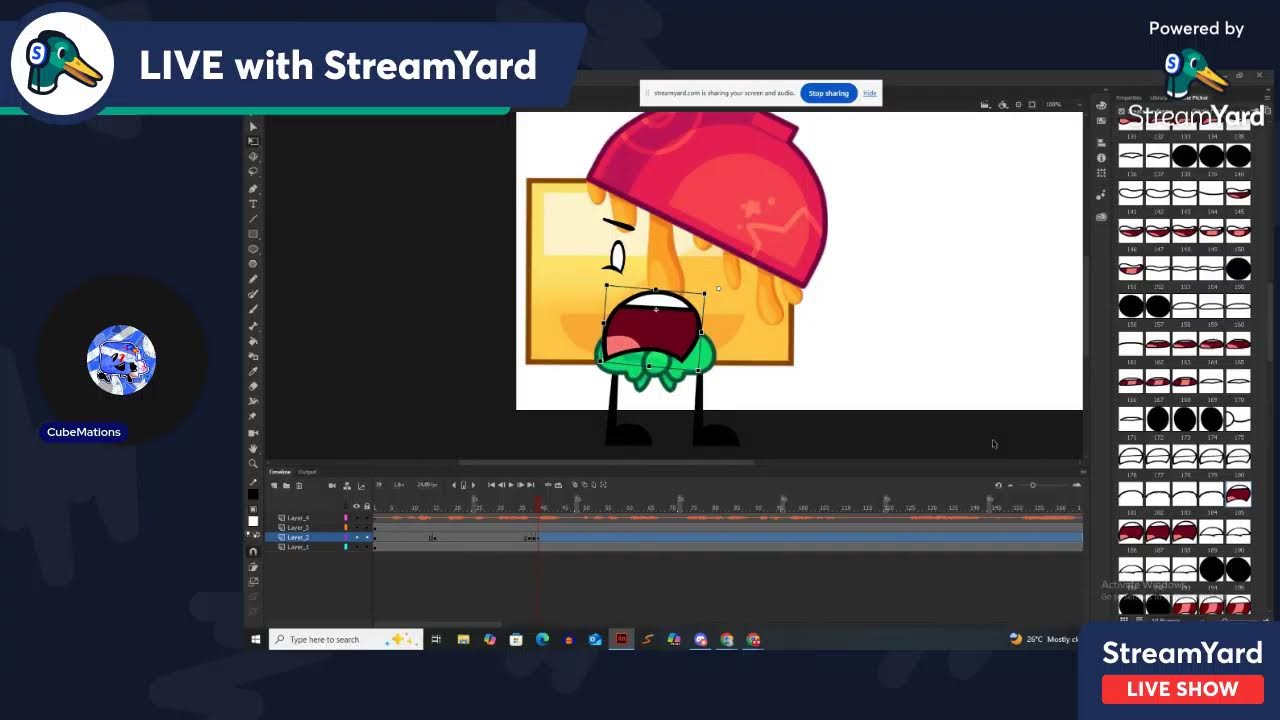Click the taskbar 'Type here to search' box
Image resolution: width=1280 pixels, height=720 pixels.
(346, 639)
